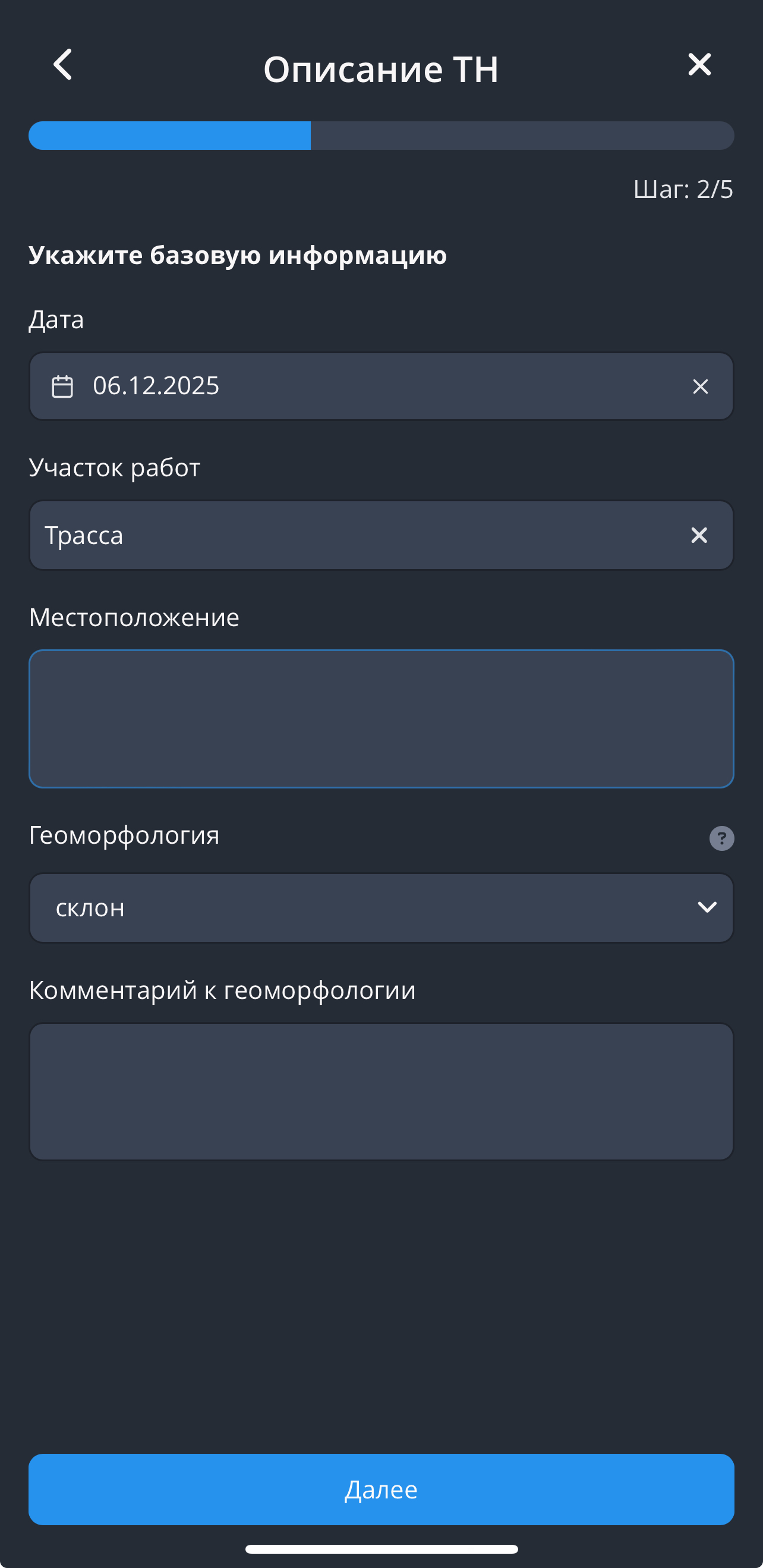This screenshot has width=763, height=1568.
Task: Open the Геоморфология help question mark
Action: 721,838
